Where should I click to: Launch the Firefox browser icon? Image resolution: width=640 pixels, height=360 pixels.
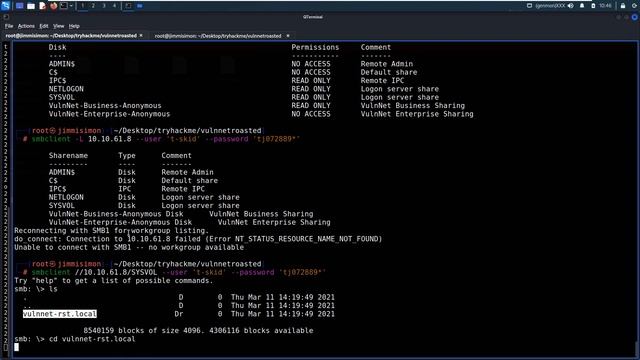point(53,6)
